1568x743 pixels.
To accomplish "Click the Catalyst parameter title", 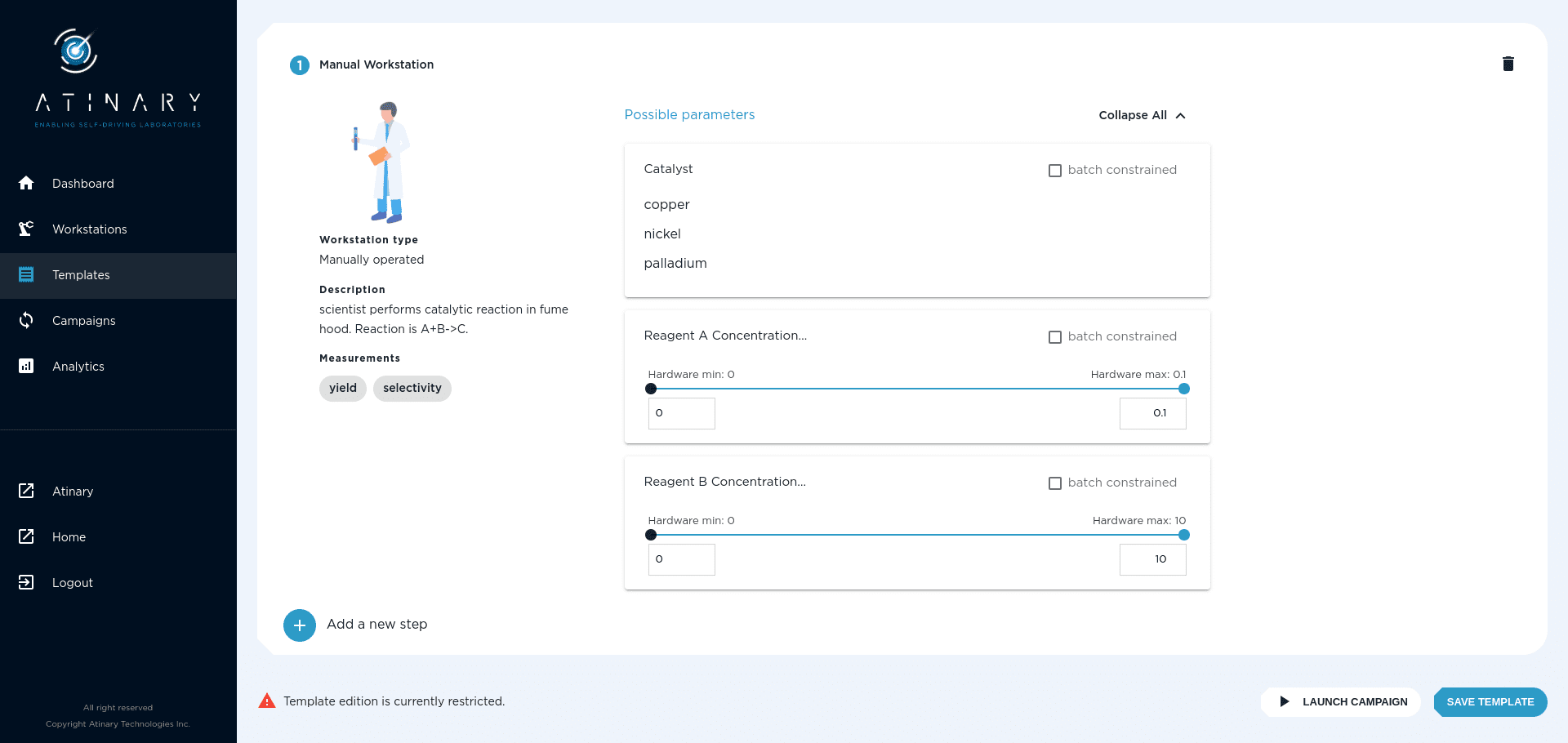I will coord(668,169).
